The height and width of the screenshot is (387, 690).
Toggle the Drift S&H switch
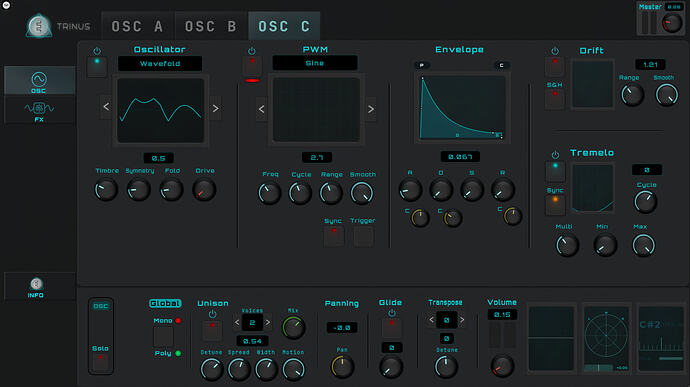click(x=555, y=99)
